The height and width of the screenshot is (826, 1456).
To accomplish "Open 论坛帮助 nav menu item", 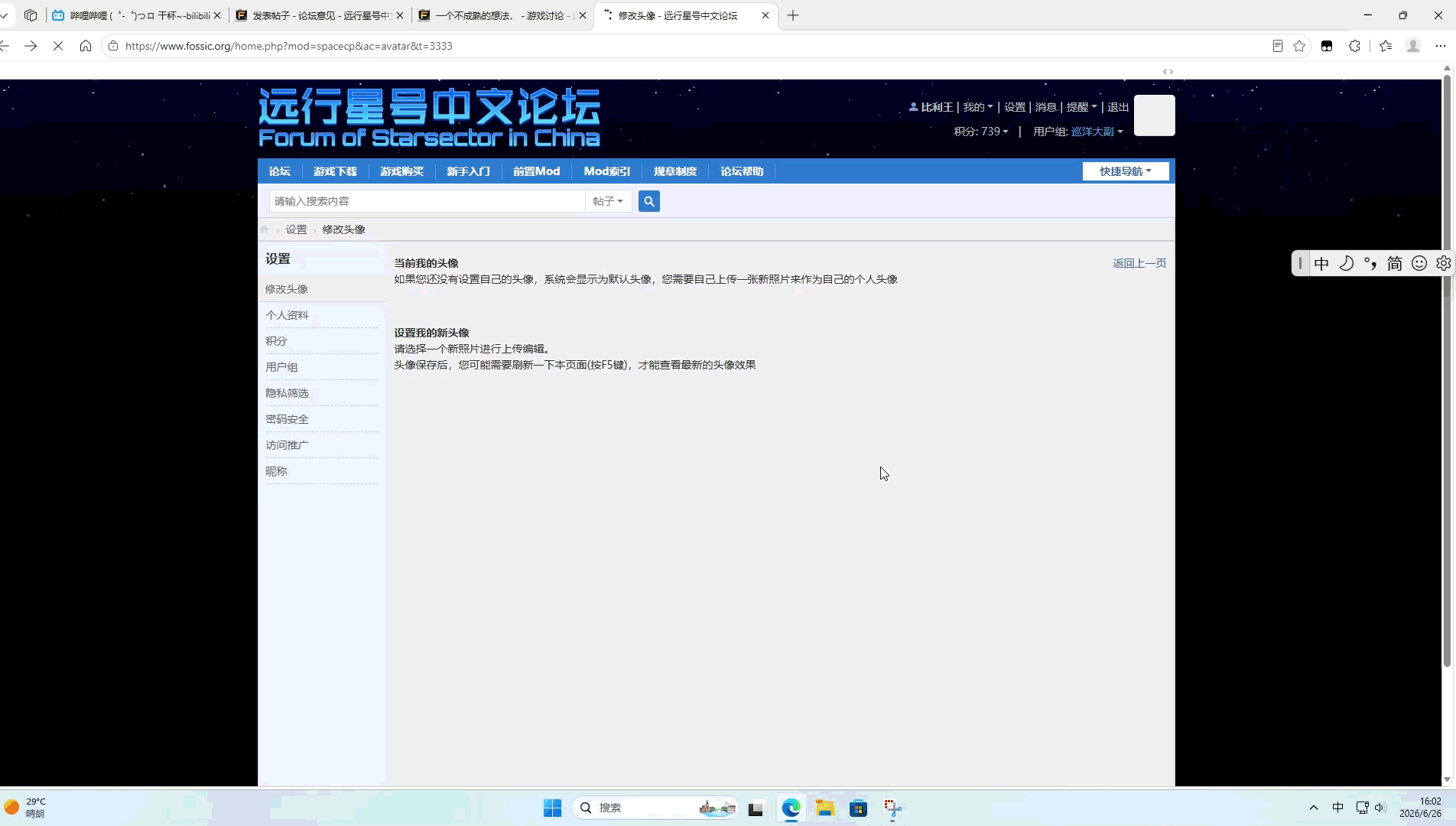I will (742, 171).
